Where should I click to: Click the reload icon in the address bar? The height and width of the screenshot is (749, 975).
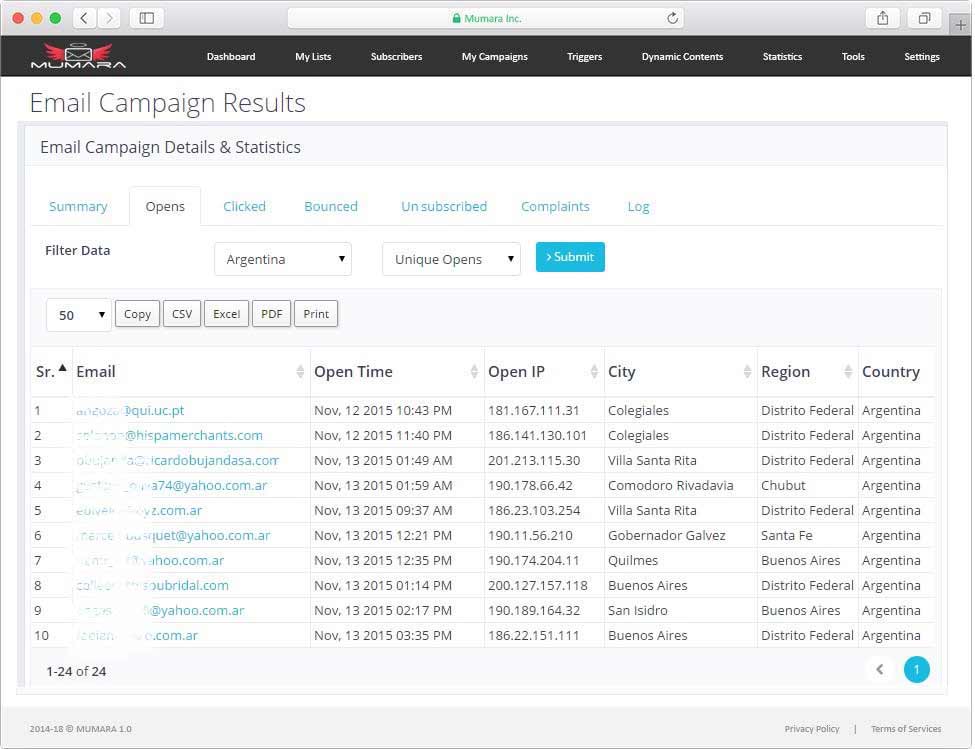(x=670, y=17)
